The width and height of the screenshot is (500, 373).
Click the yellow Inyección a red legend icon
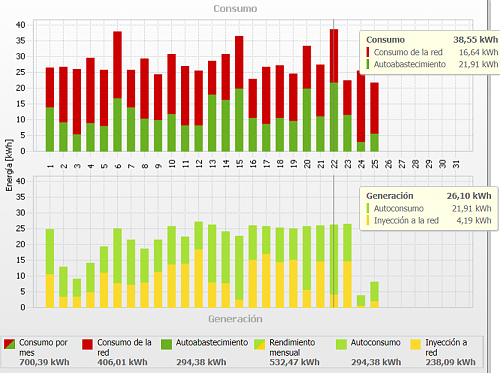point(416,344)
